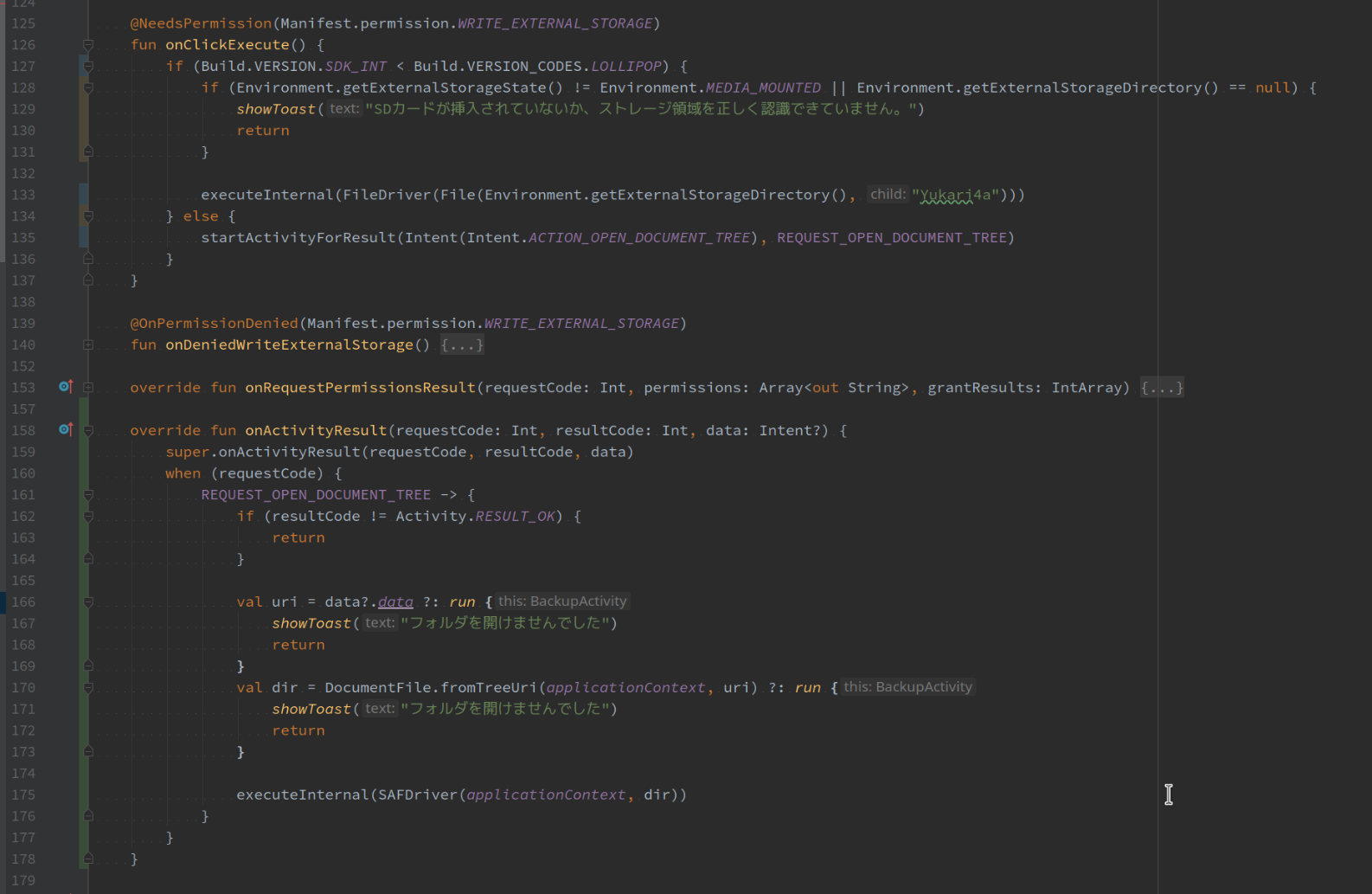The width and height of the screenshot is (1372, 894).
Task: Click folded {...} placeholder after grantResults: IntArray
Action: coord(1161,388)
